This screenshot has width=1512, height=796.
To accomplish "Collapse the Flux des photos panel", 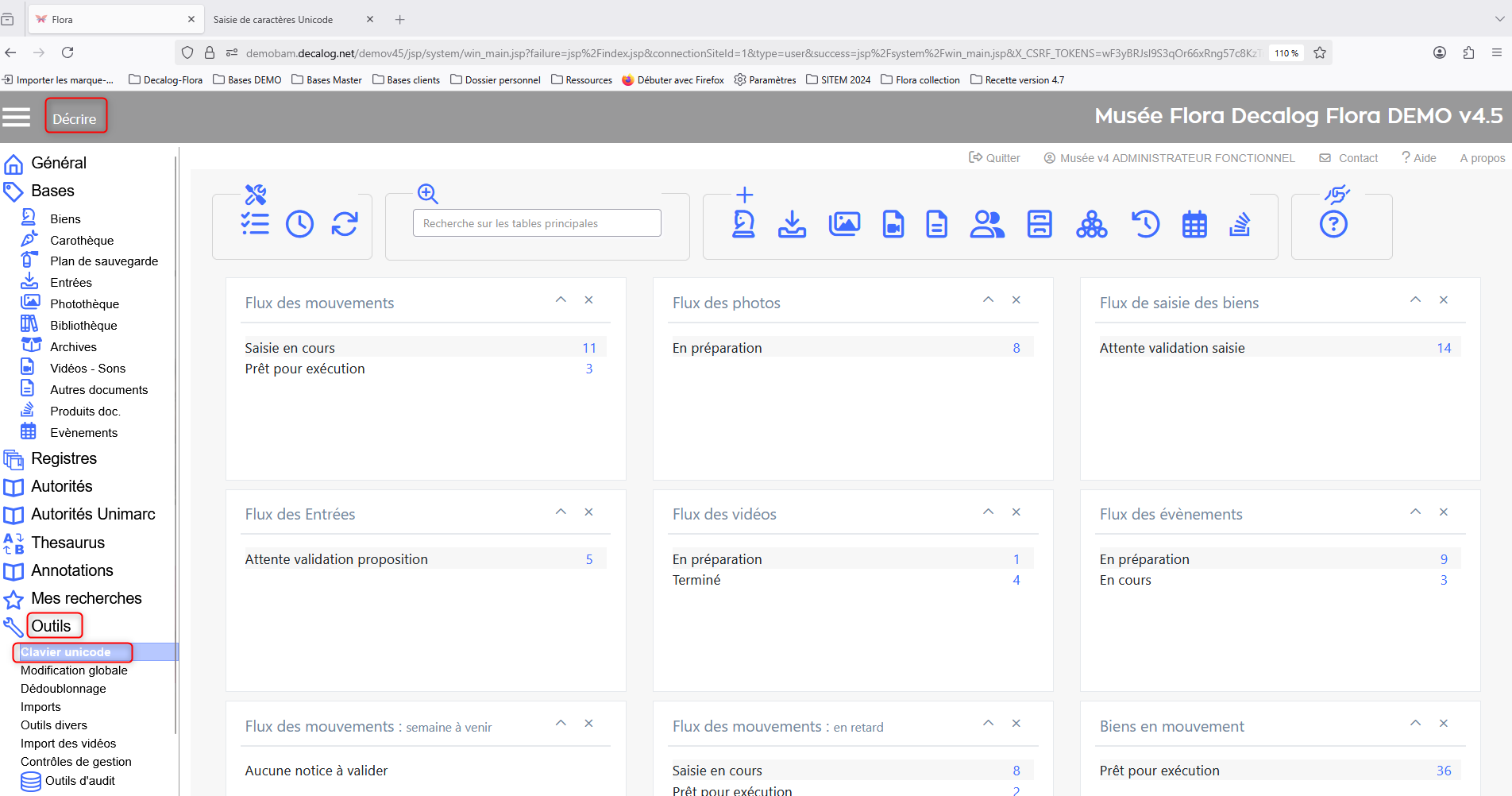I will 988,299.
